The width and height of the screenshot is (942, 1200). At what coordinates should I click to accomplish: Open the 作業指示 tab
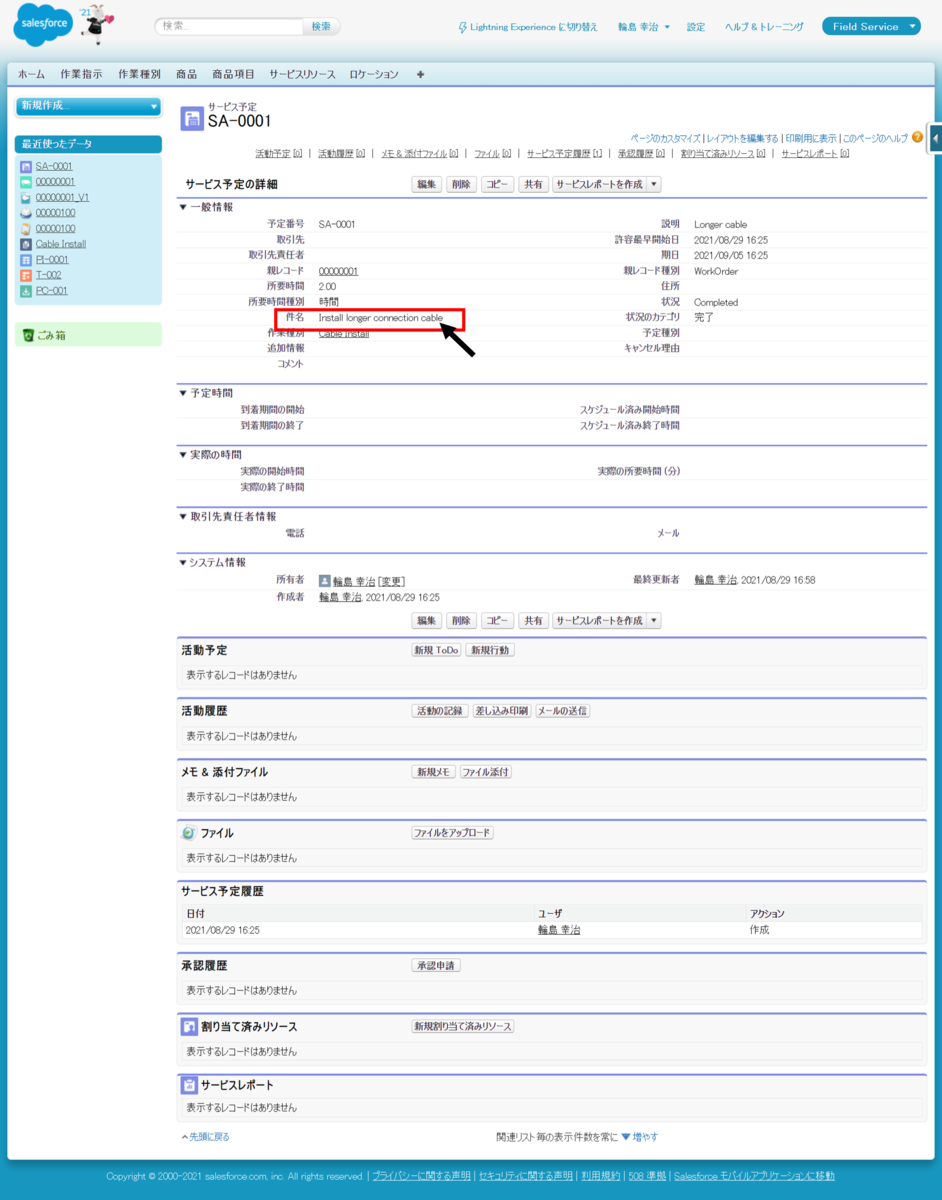81,74
